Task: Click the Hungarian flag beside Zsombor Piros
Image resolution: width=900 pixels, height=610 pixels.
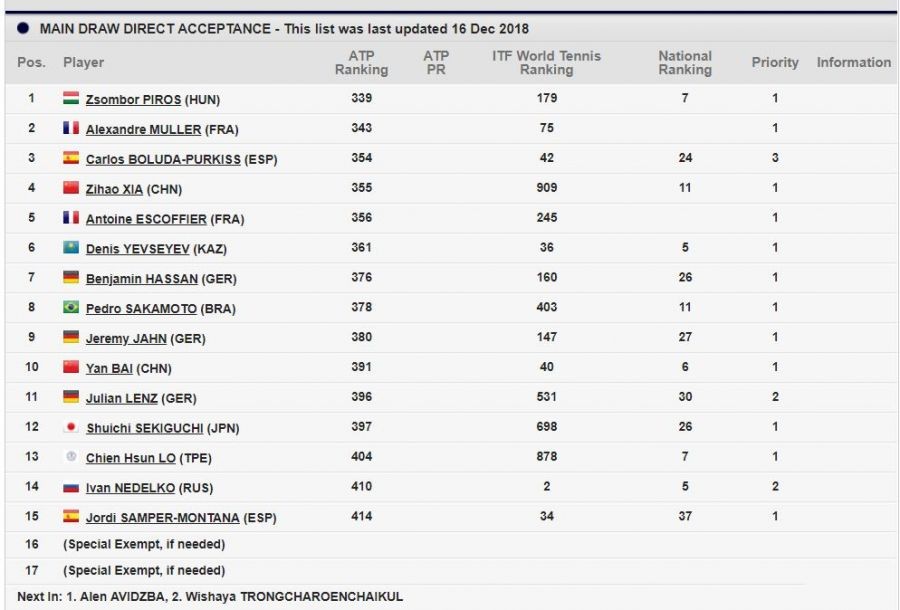Action: (x=71, y=98)
